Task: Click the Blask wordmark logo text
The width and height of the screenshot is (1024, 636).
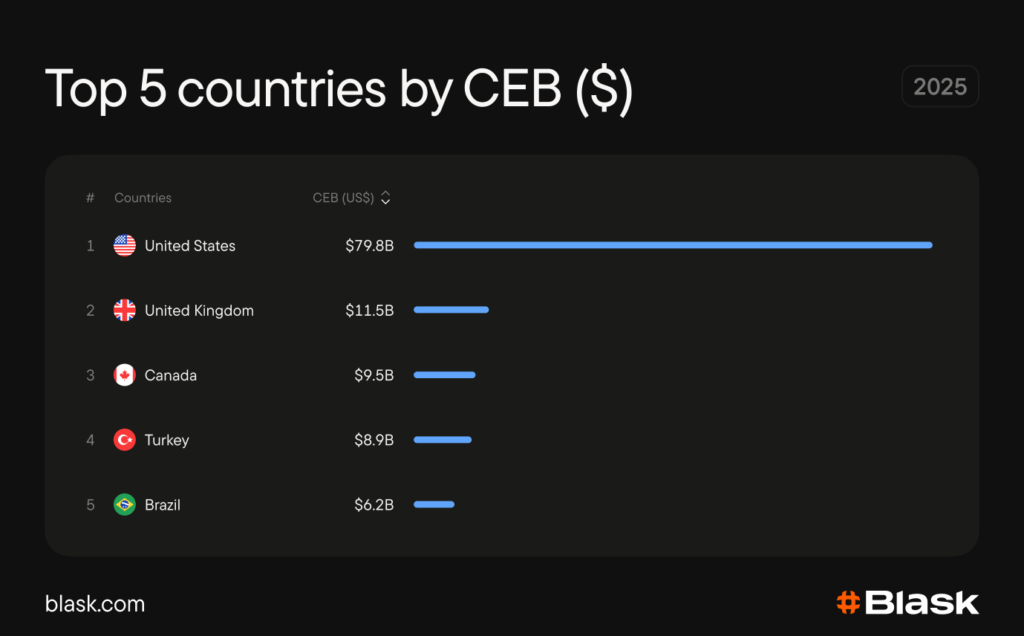Action: pyautogui.click(x=922, y=603)
